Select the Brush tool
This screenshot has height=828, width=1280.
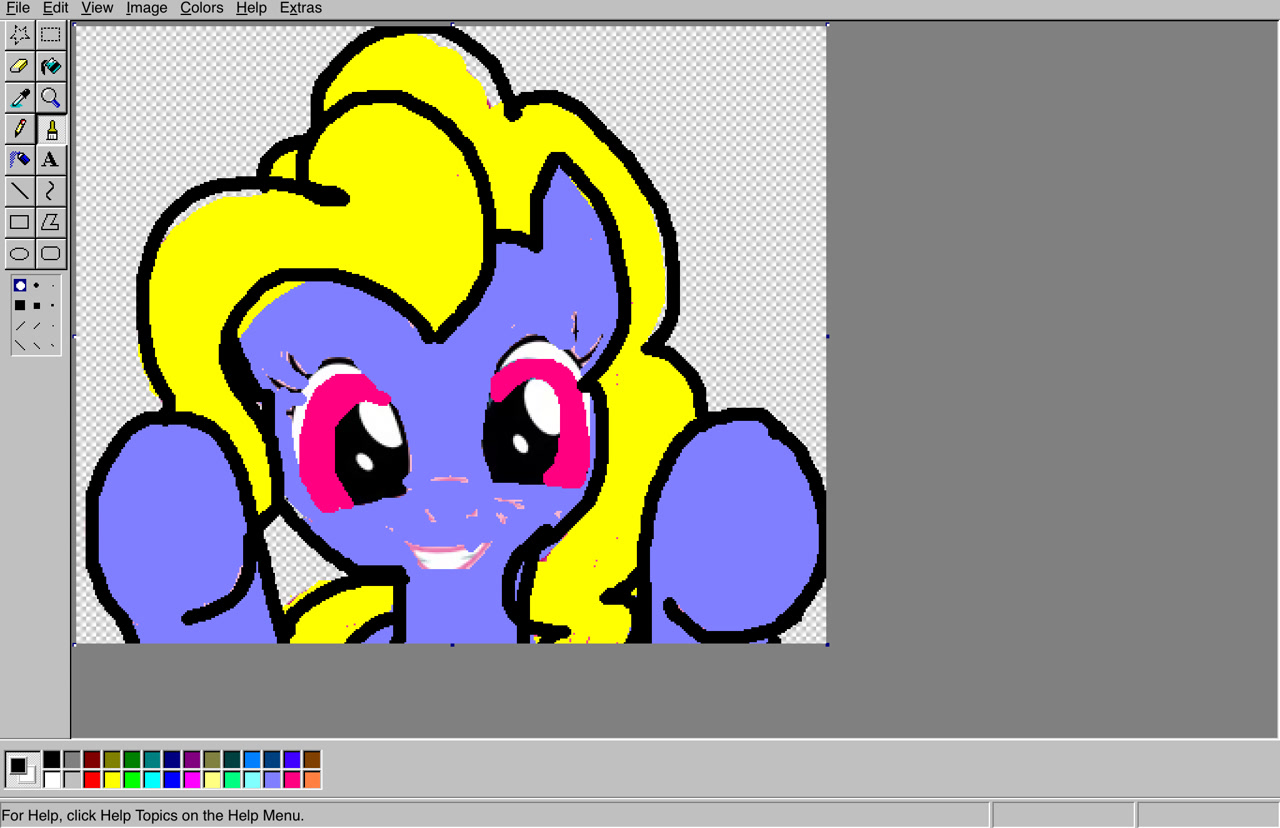point(51,128)
